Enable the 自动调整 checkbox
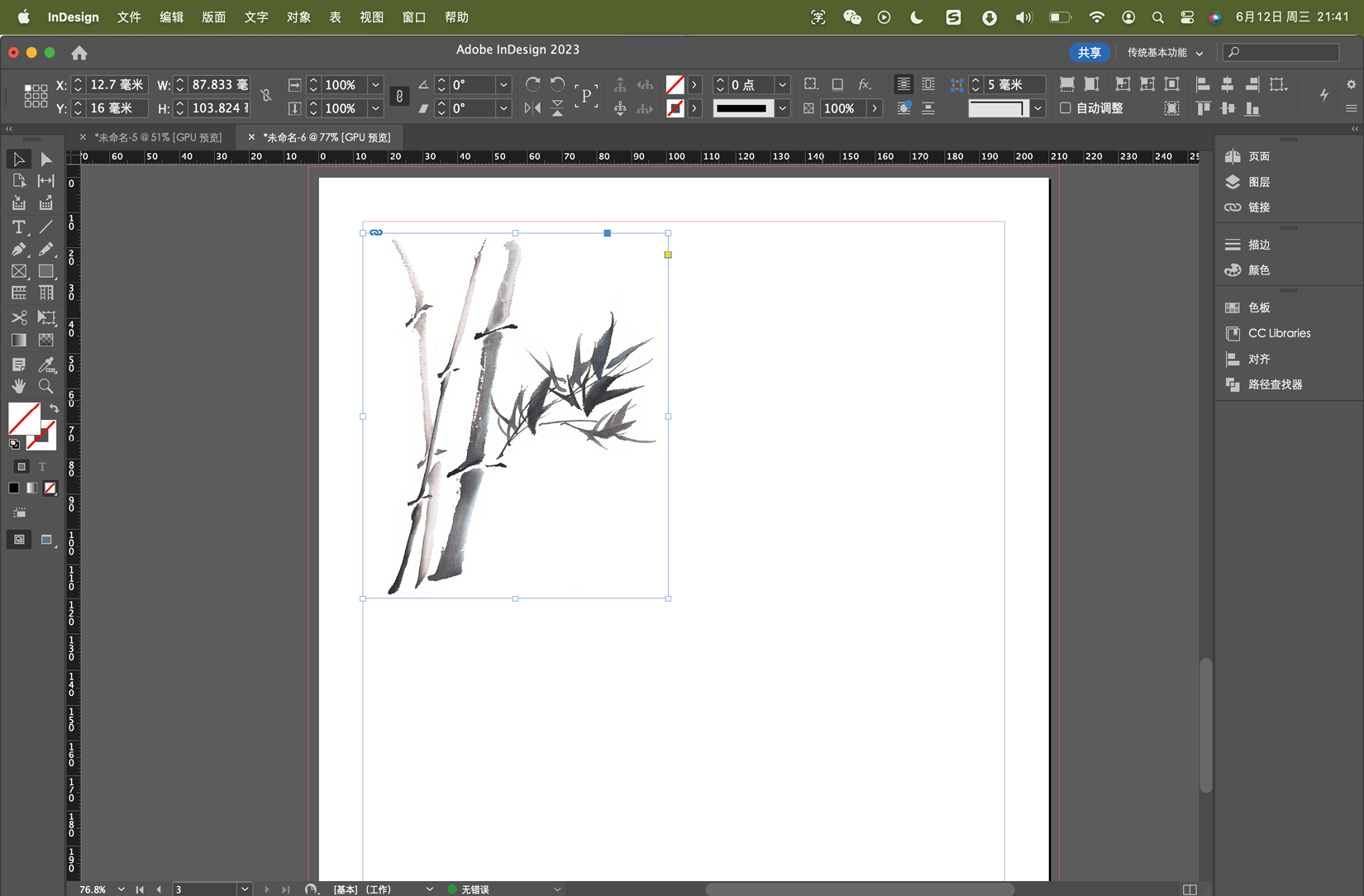 tap(1066, 108)
